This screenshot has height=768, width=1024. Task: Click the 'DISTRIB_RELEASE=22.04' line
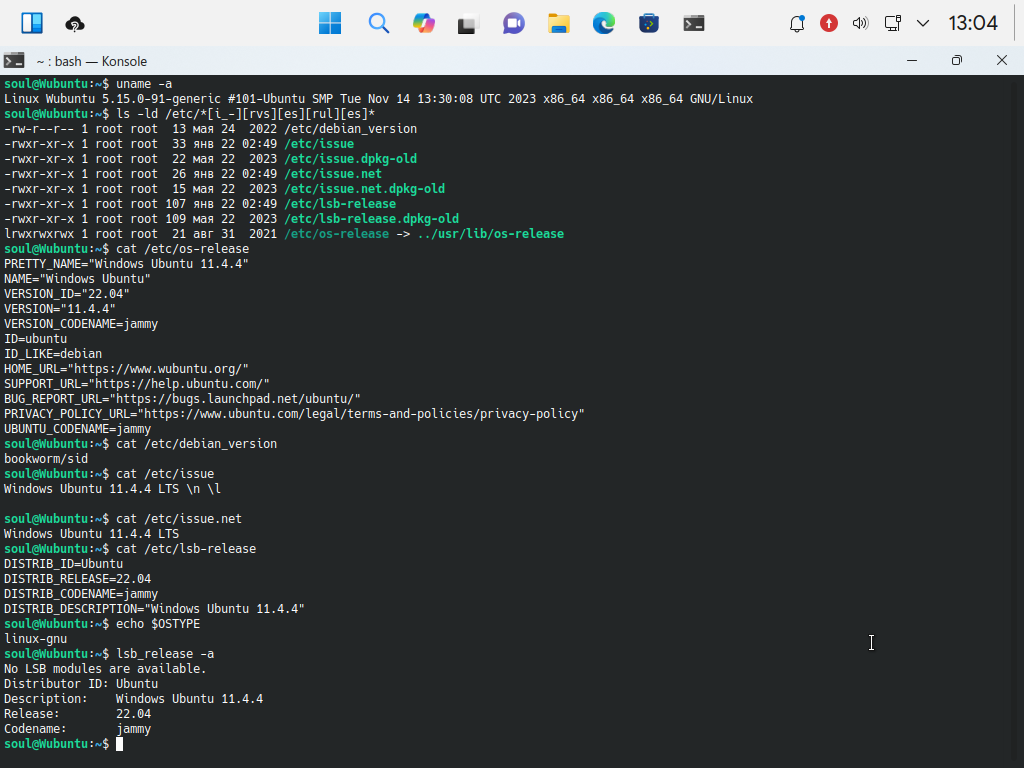pos(78,579)
